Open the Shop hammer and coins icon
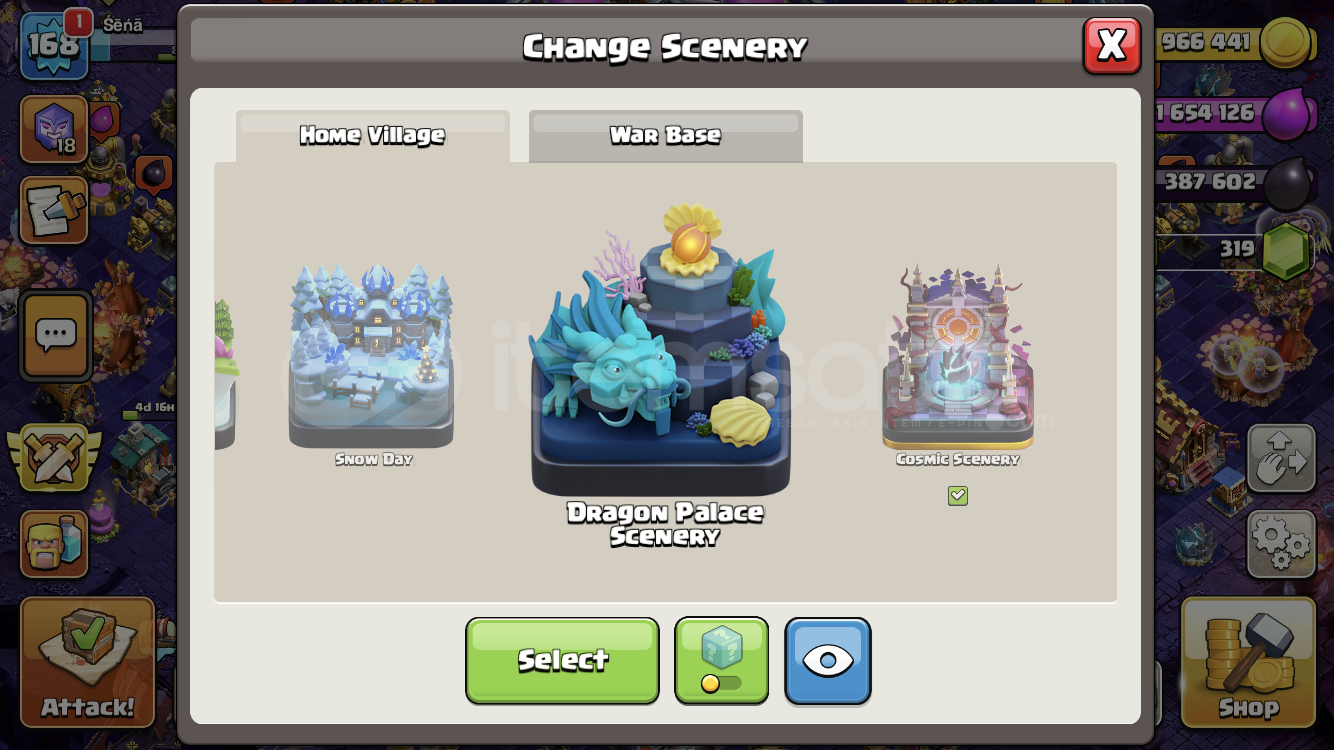1334x750 pixels. click(1248, 662)
